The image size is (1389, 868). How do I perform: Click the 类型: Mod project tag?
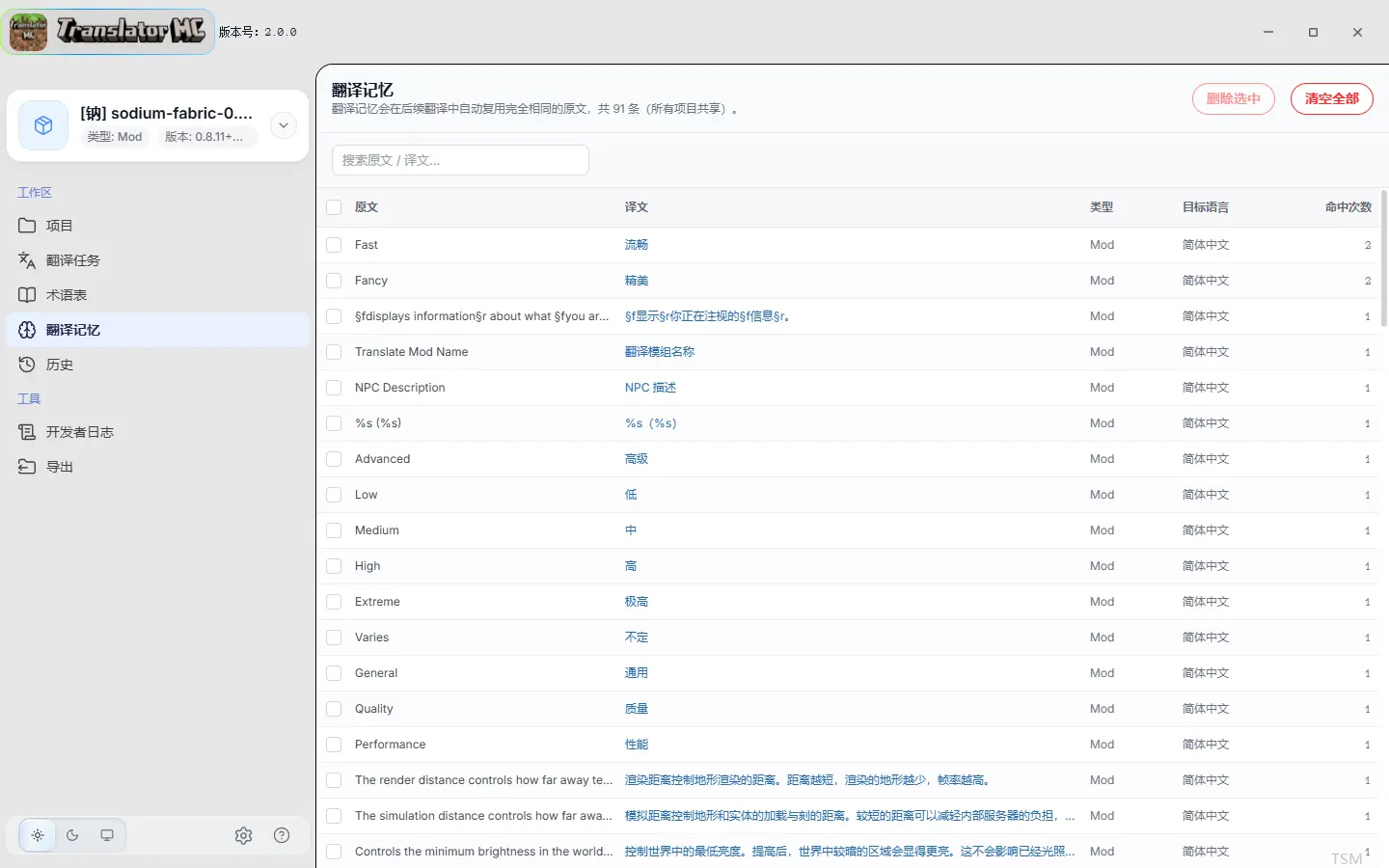coord(115,137)
